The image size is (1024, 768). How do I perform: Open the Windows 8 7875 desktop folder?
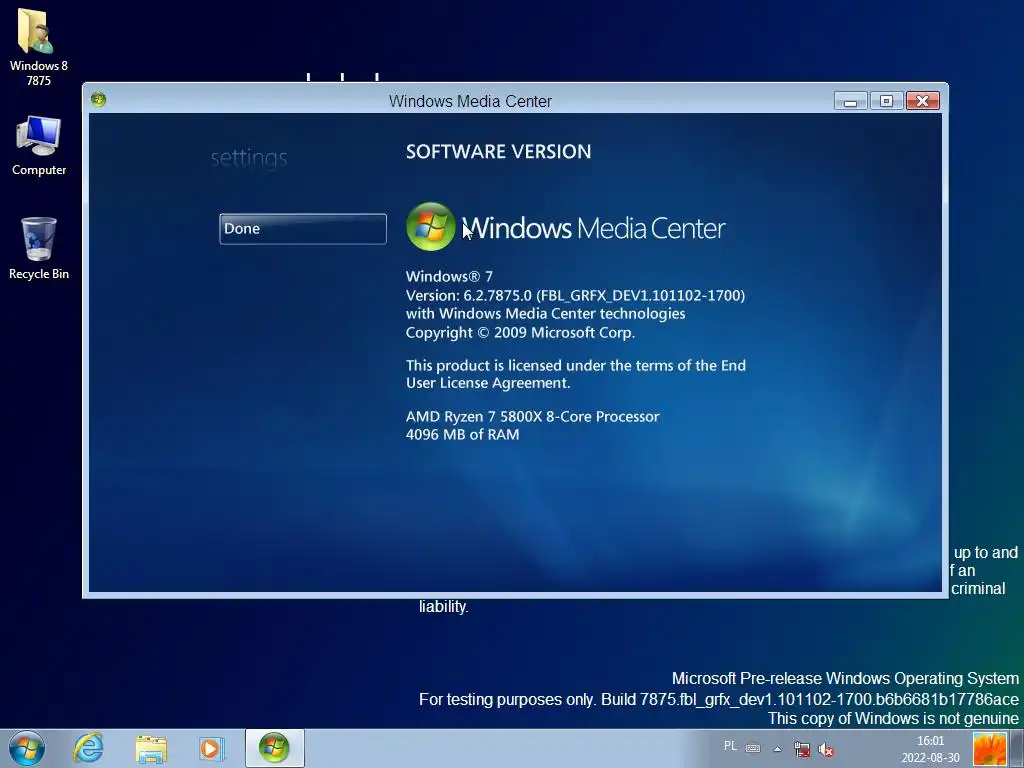(x=39, y=47)
